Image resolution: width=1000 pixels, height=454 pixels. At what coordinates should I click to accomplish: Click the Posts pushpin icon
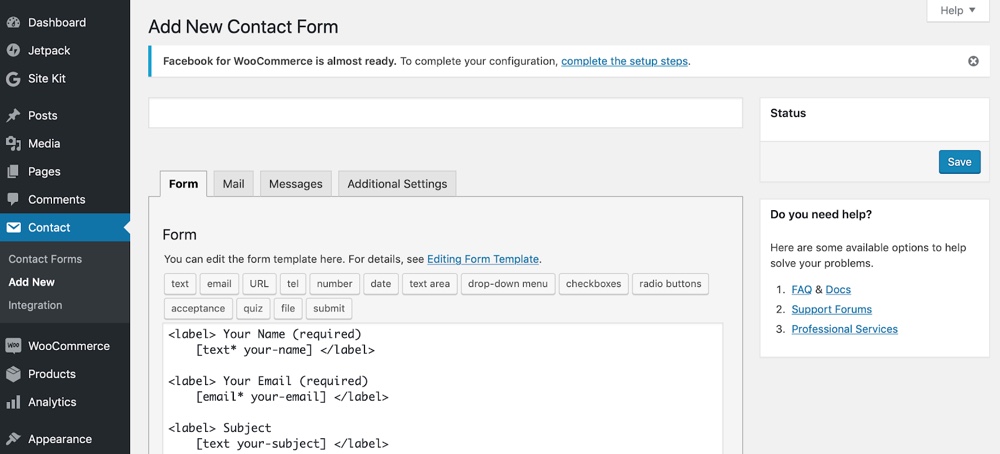tap(13, 115)
